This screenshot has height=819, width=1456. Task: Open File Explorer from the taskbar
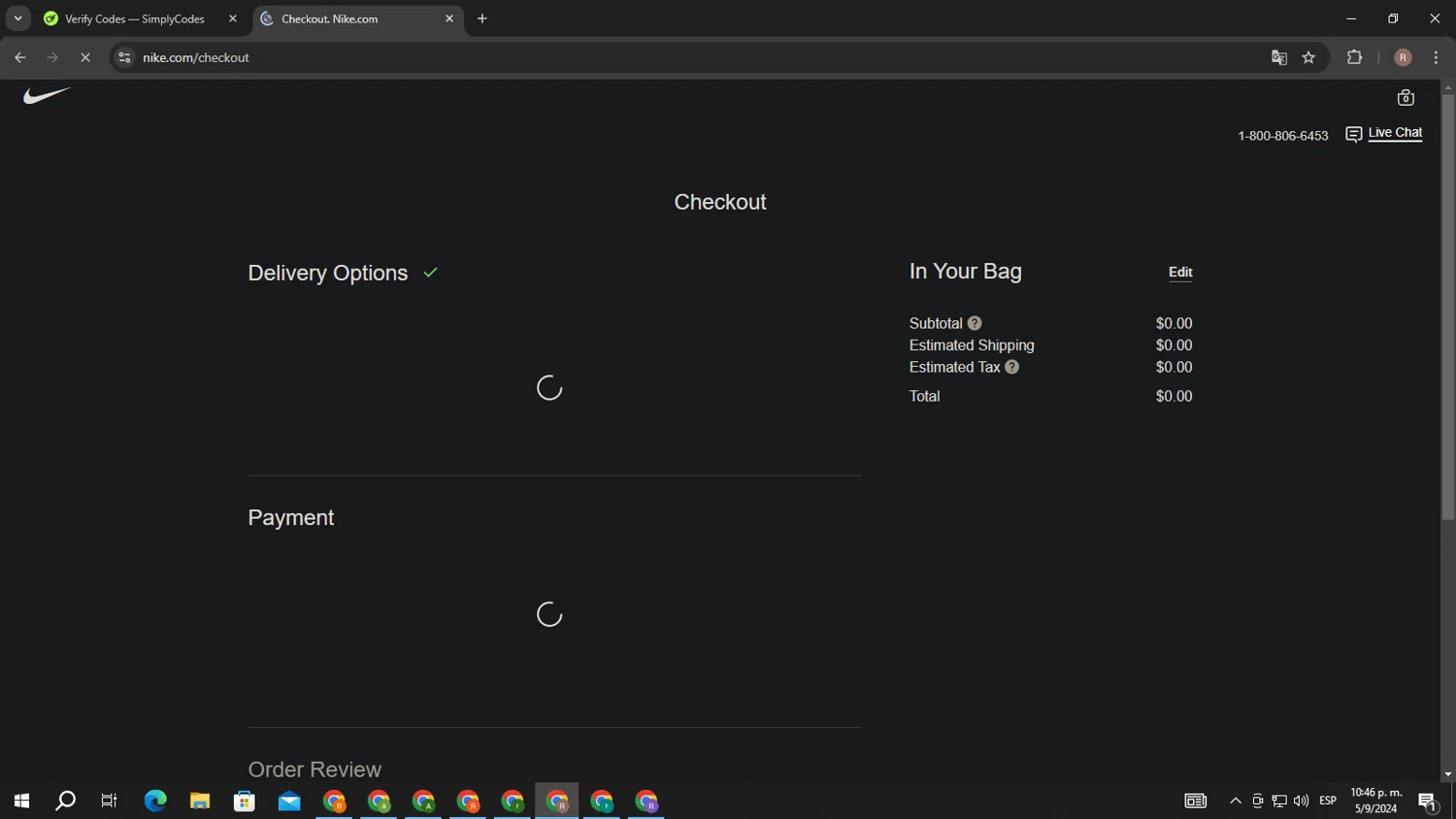tap(200, 801)
